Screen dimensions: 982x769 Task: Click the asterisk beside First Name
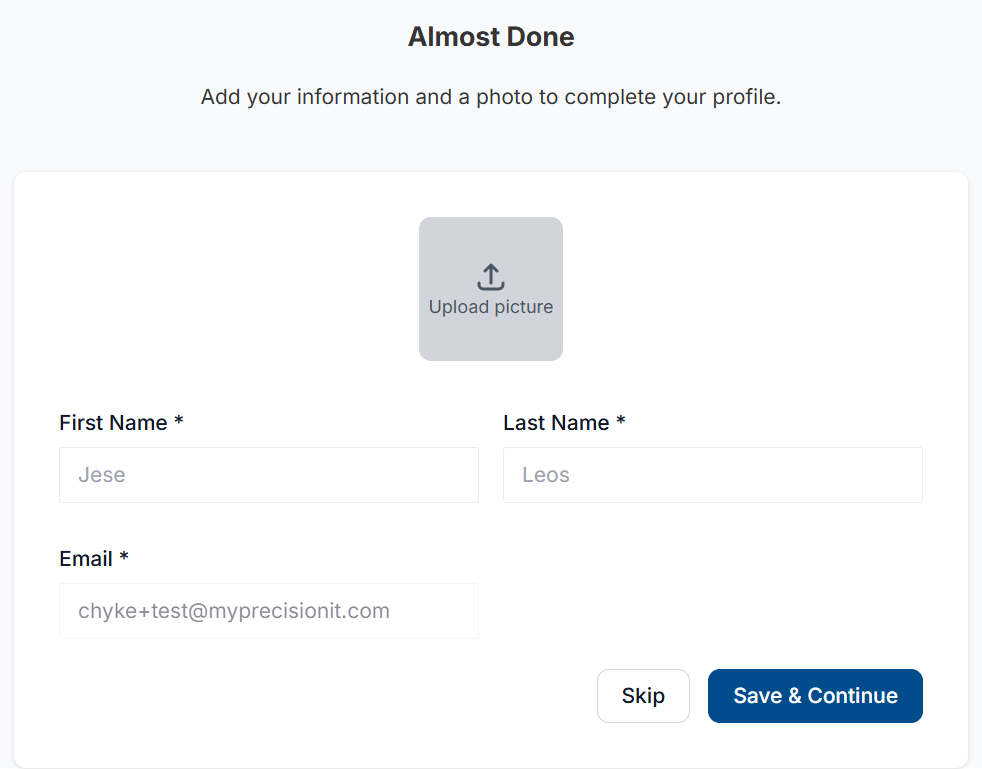click(178, 420)
